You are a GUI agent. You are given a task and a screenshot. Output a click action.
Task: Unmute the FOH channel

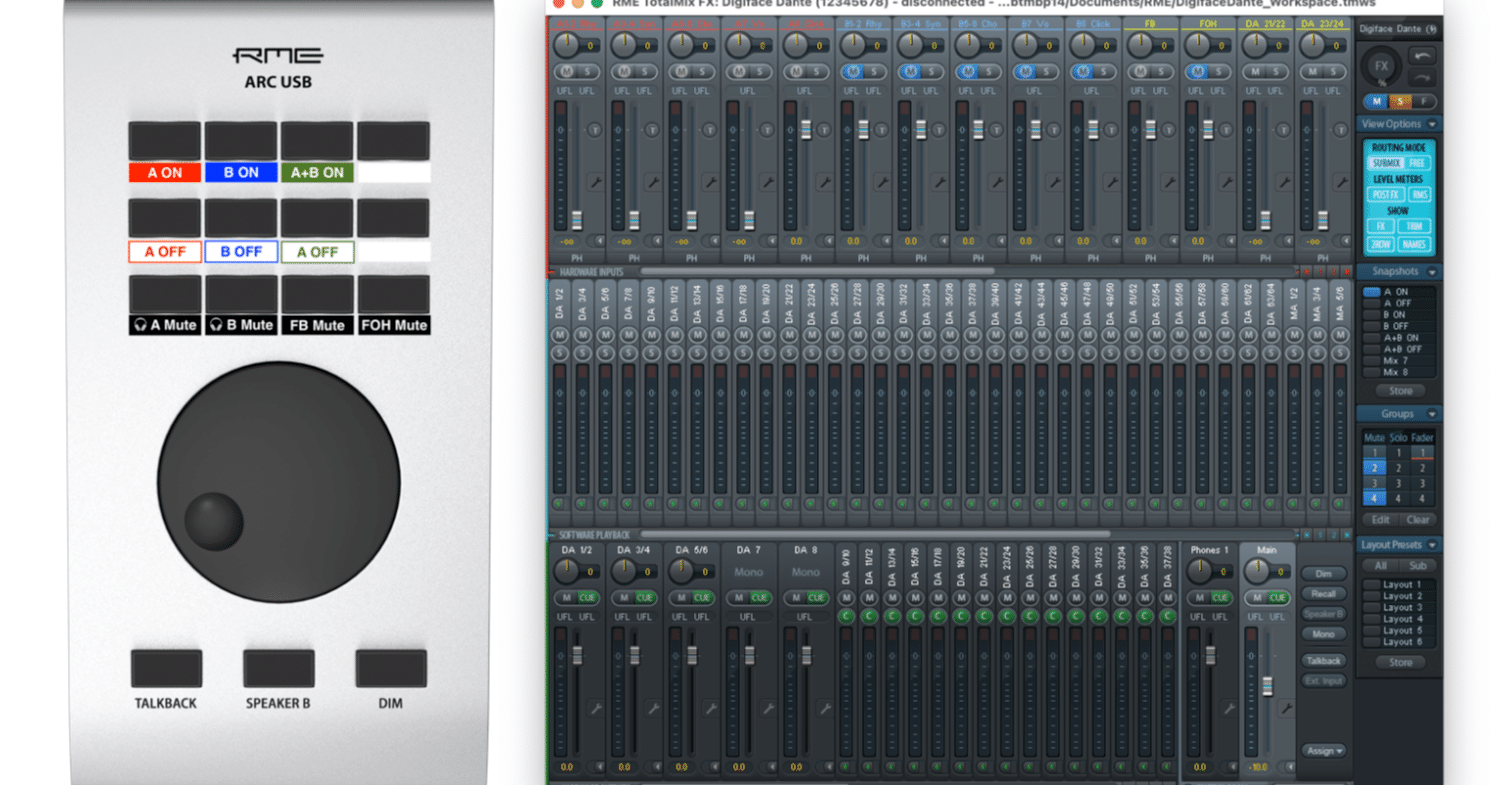(x=1196, y=72)
